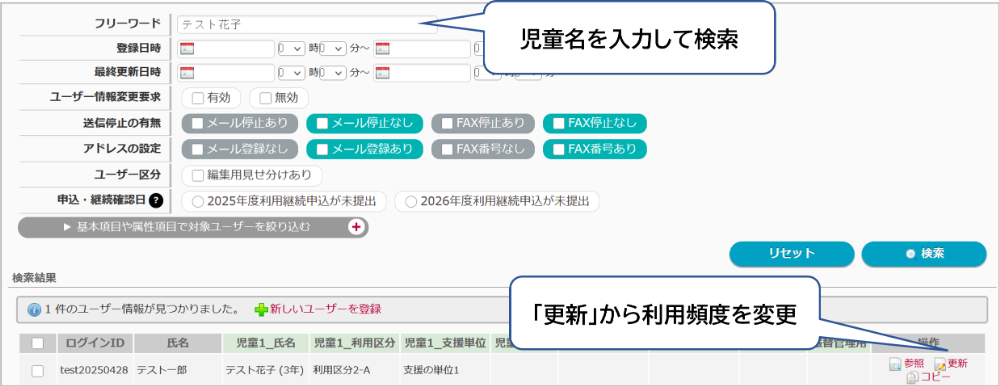Toggle the FAX停止なし checkbox

pos(559,123)
